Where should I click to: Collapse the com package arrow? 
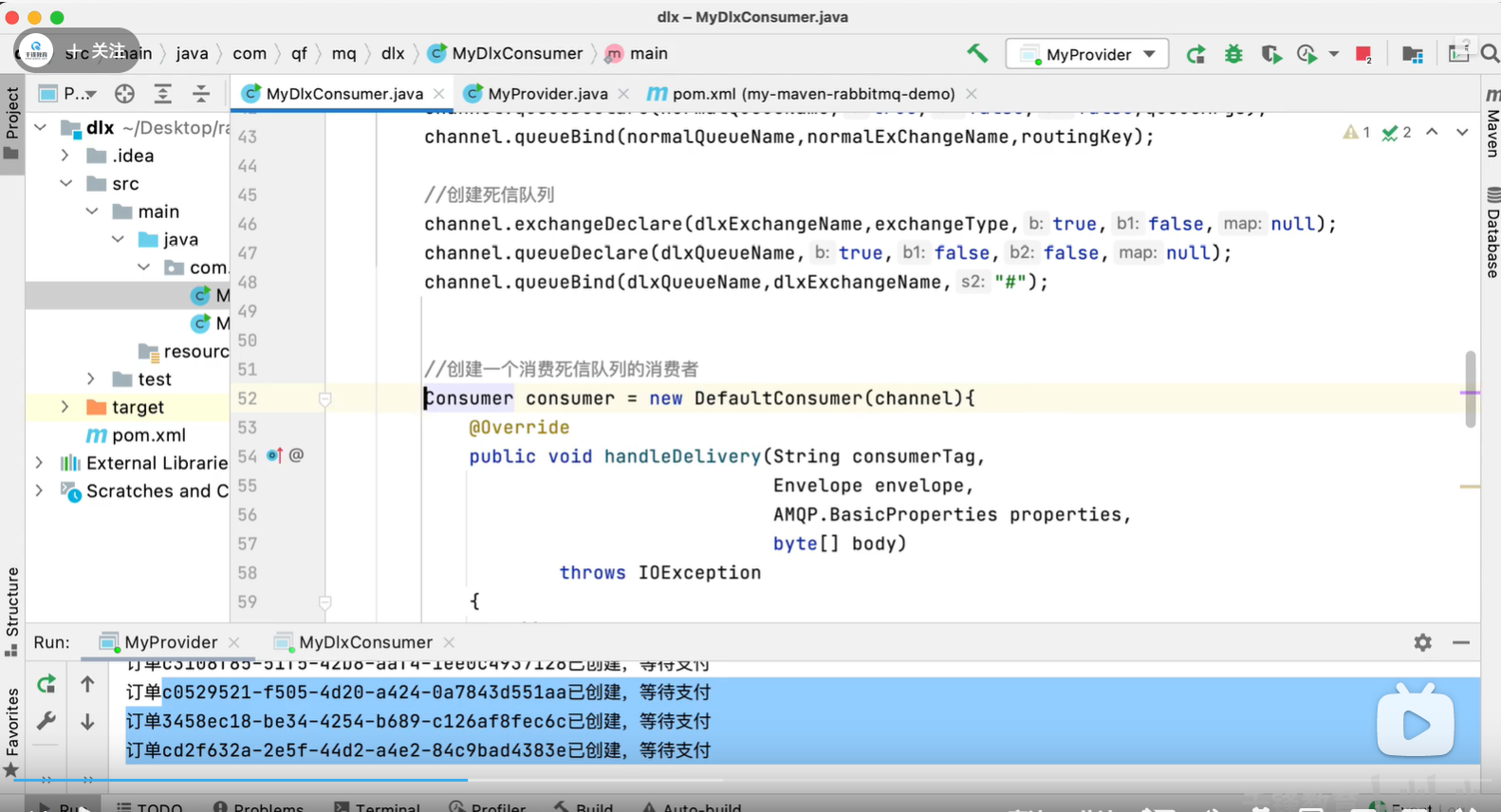tap(143, 267)
